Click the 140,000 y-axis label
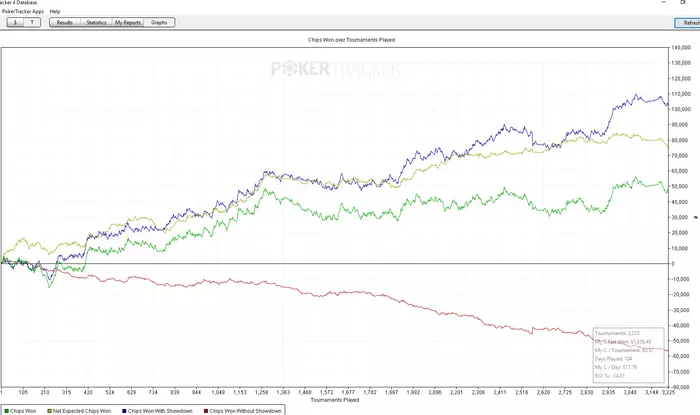Screen dimensions: 700x415 pos(681,47)
